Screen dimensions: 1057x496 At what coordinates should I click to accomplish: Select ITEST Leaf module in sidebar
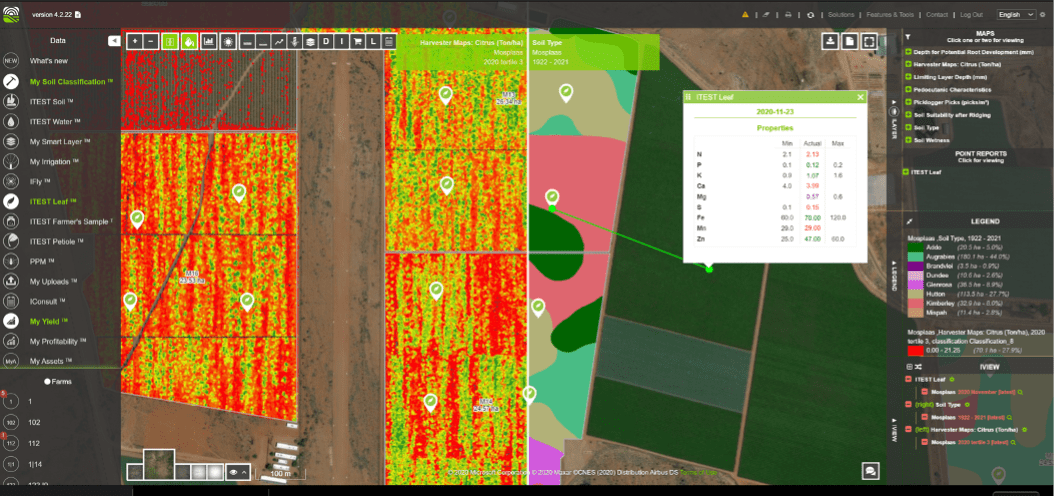51,202
